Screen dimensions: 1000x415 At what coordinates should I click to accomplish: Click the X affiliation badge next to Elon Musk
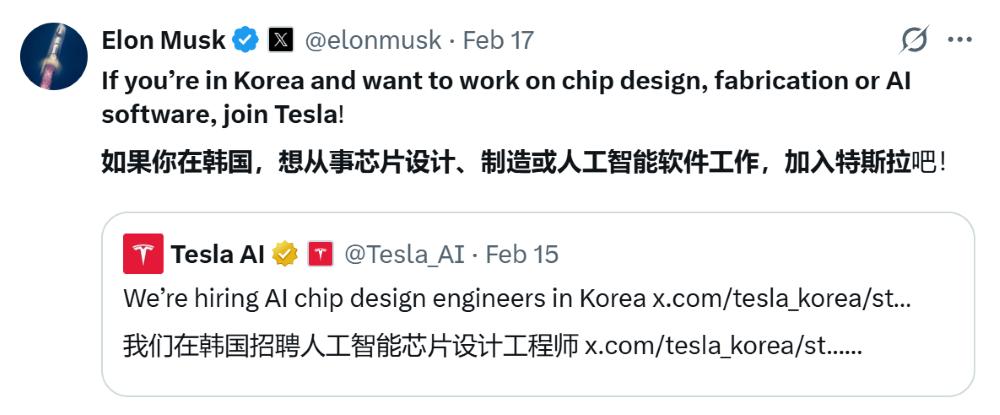[x=281, y=40]
